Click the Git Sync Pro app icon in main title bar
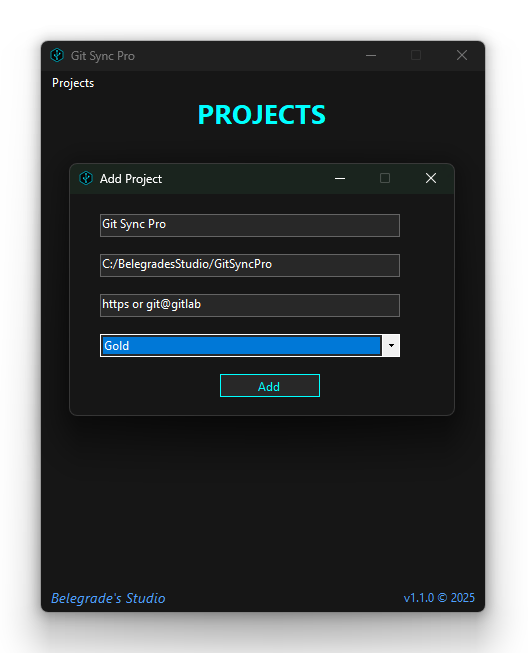The image size is (528, 653). 57,55
